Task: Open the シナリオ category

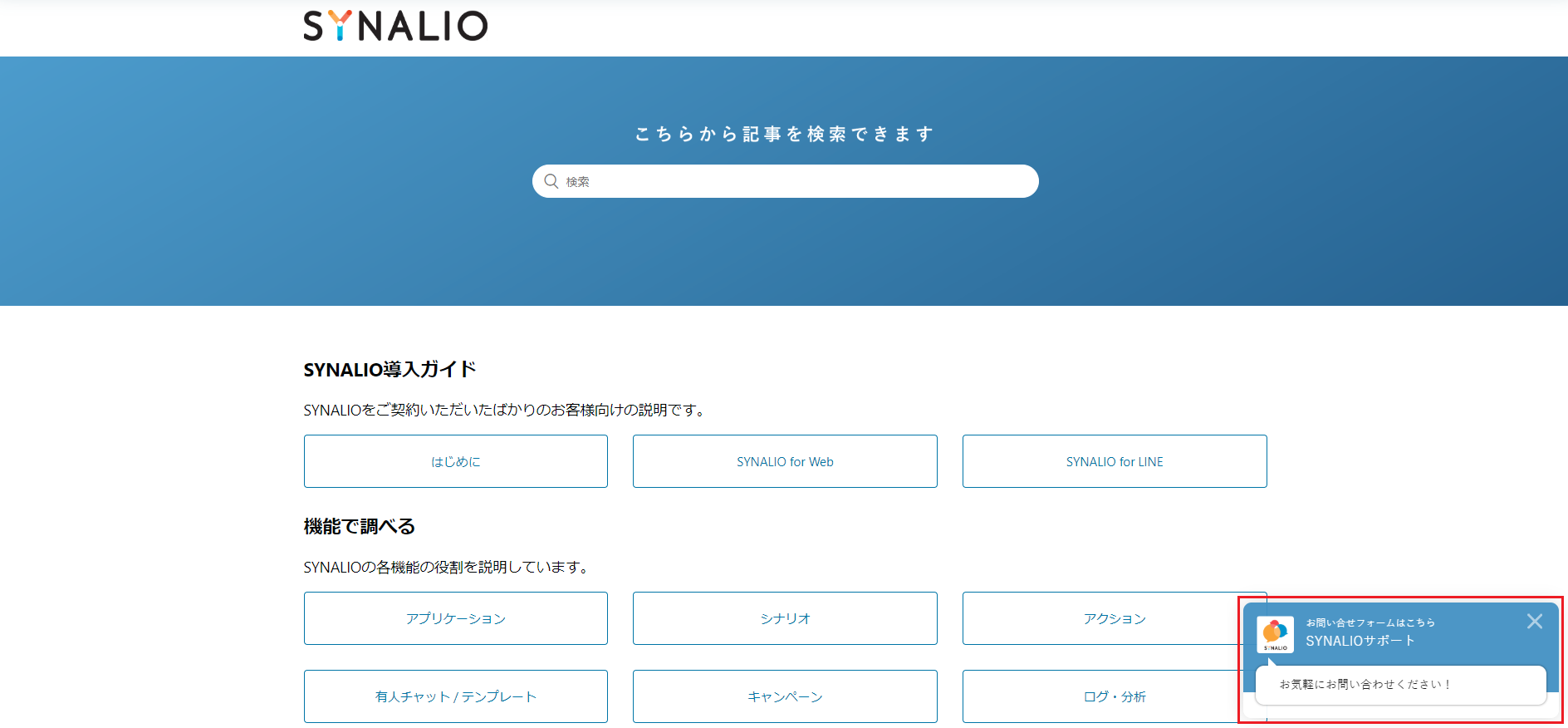Action: click(785, 618)
